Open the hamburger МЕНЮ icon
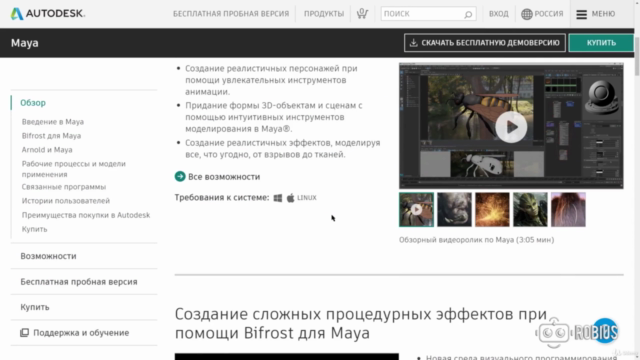The image size is (640, 360). (581, 14)
